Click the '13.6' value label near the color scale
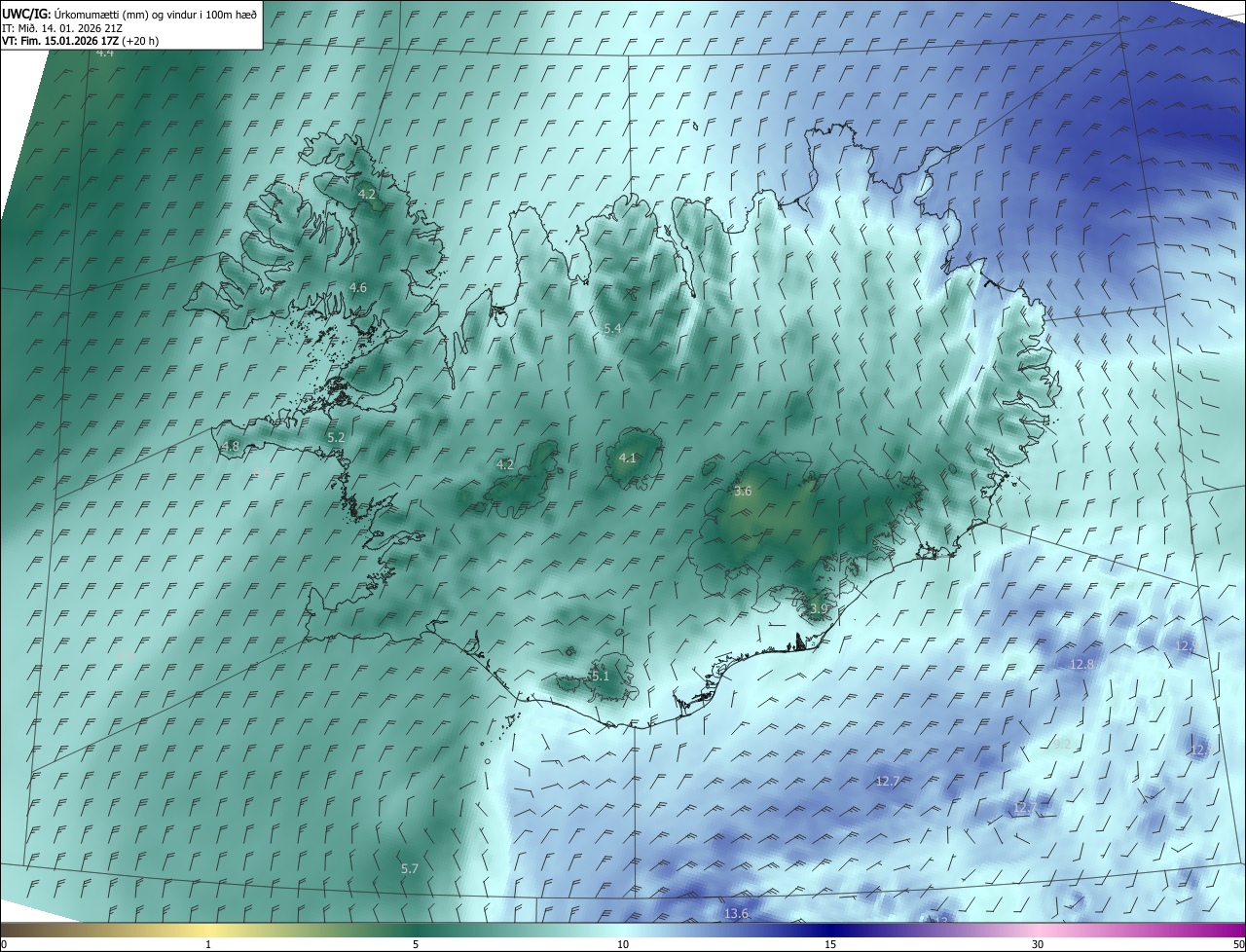This screenshot has width=1246, height=952. (736, 913)
